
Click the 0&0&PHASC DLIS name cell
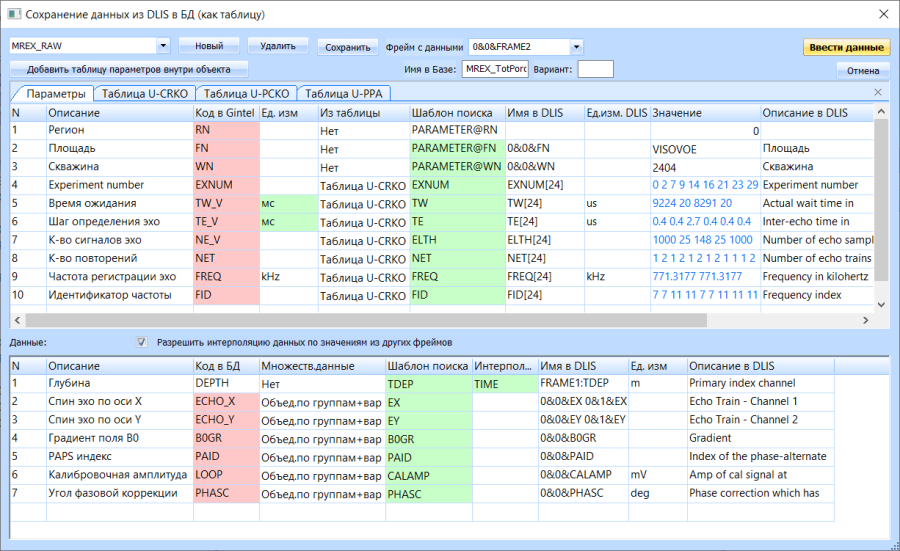tap(583, 494)
